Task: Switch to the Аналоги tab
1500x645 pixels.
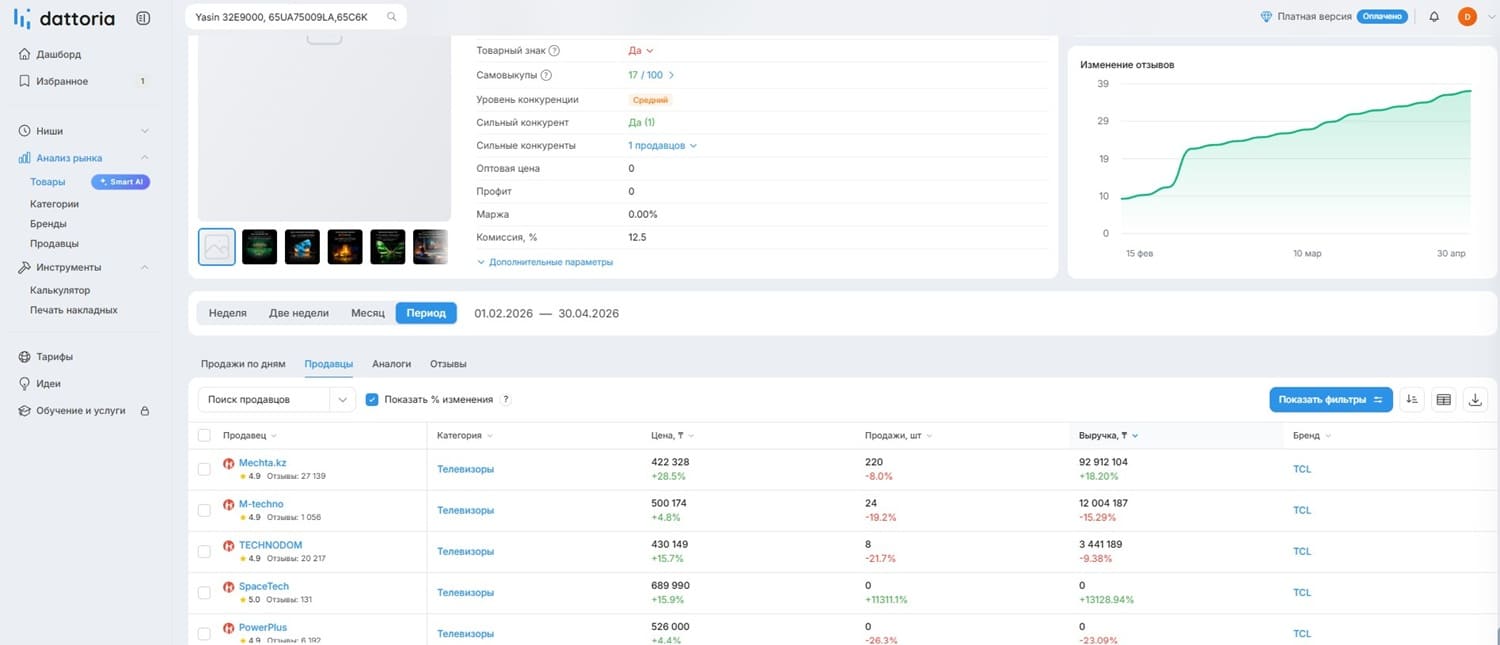Action: (x=392, y=364)
